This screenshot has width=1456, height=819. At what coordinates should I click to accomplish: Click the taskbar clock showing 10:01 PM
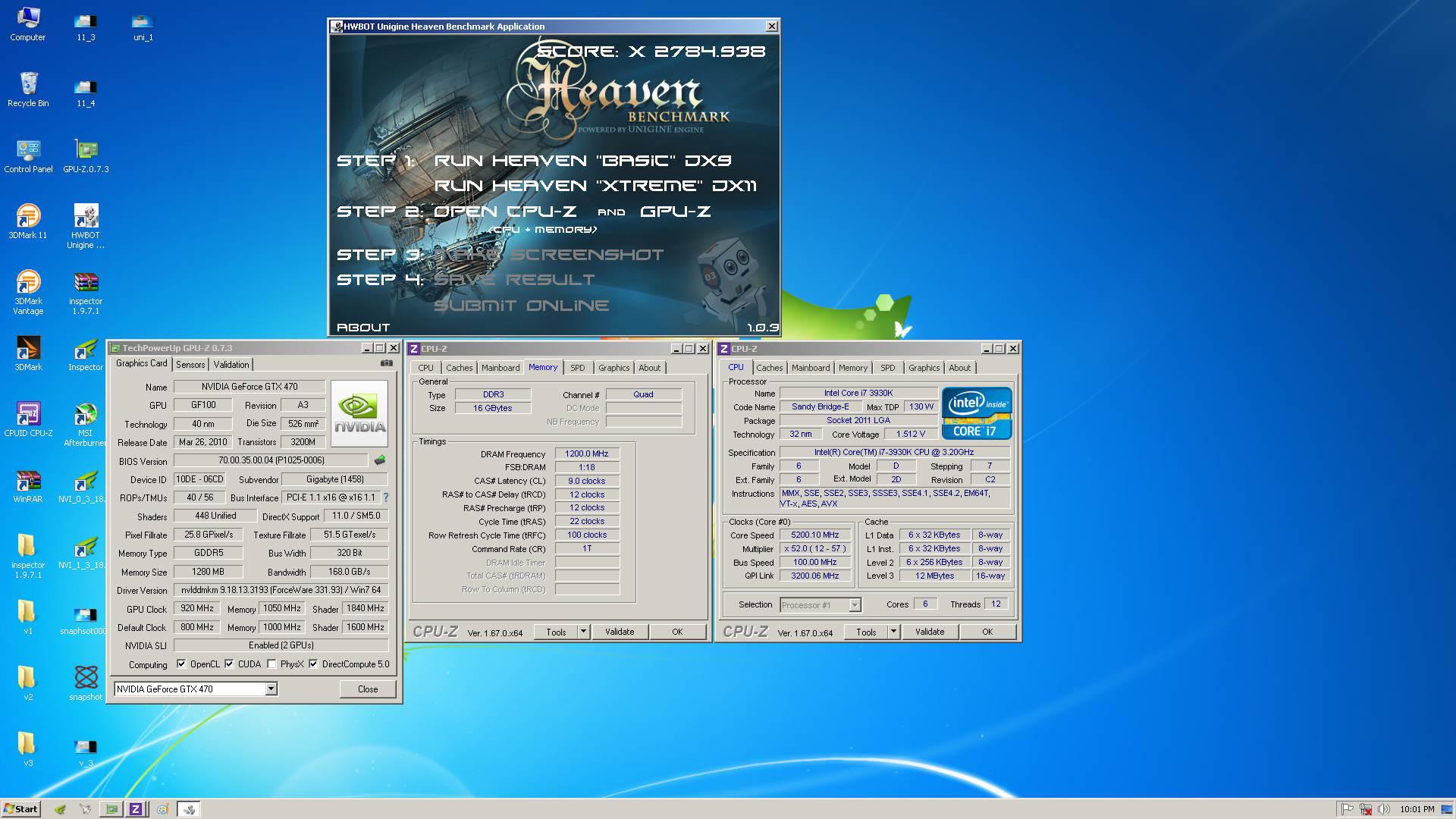pos(1417,809)
